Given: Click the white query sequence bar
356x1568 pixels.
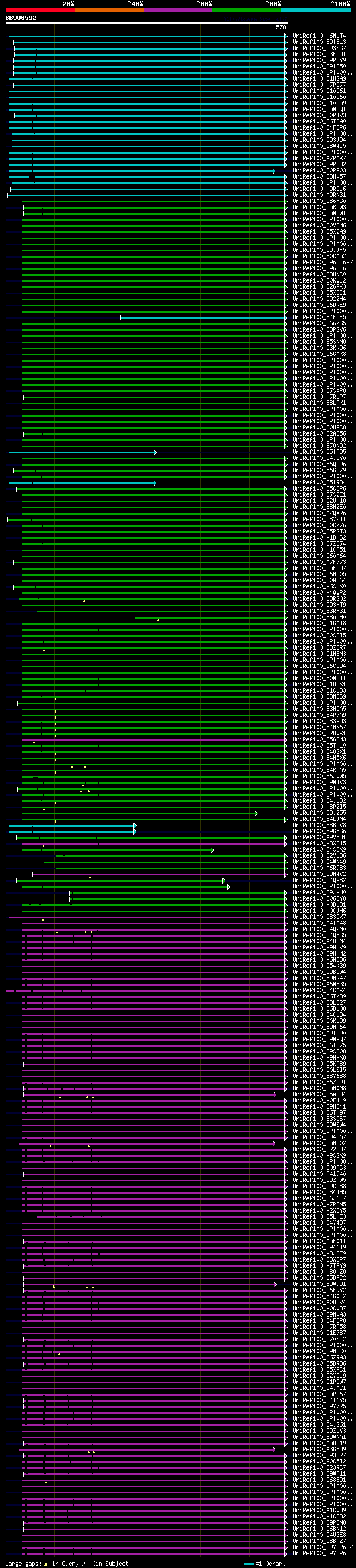Looking at the screenshot, I should pyautogui.click(x=147, y=22).
